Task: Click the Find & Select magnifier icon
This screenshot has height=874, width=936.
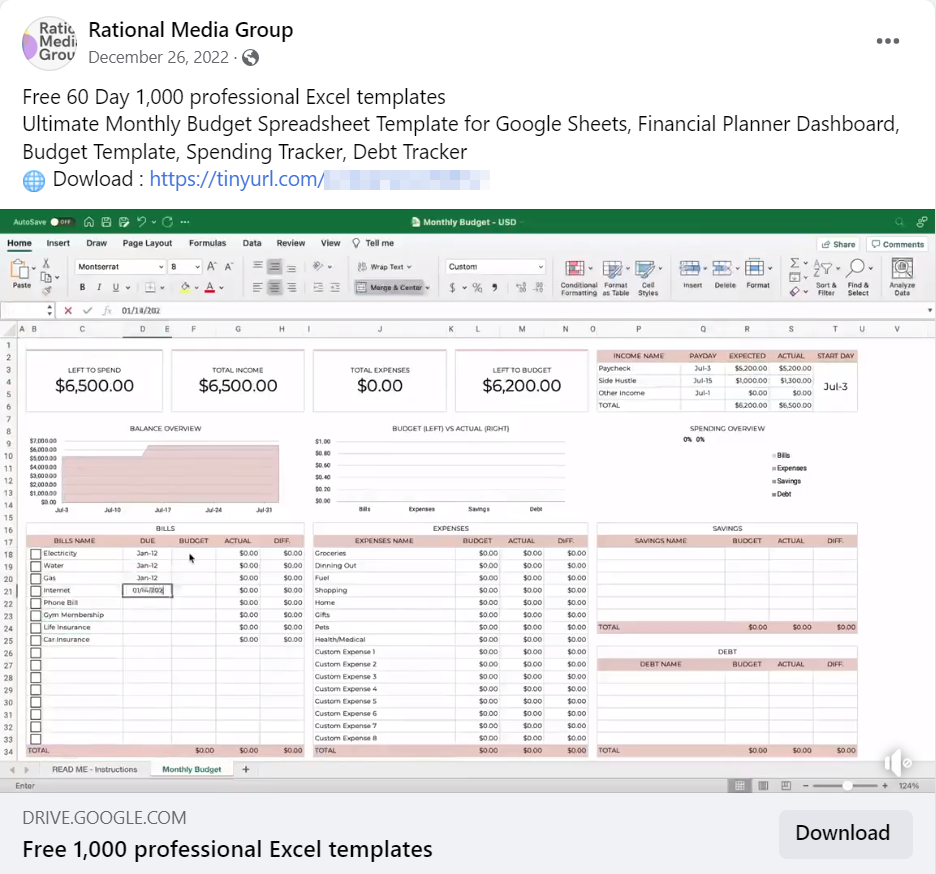Action: (x=857, y=269)
